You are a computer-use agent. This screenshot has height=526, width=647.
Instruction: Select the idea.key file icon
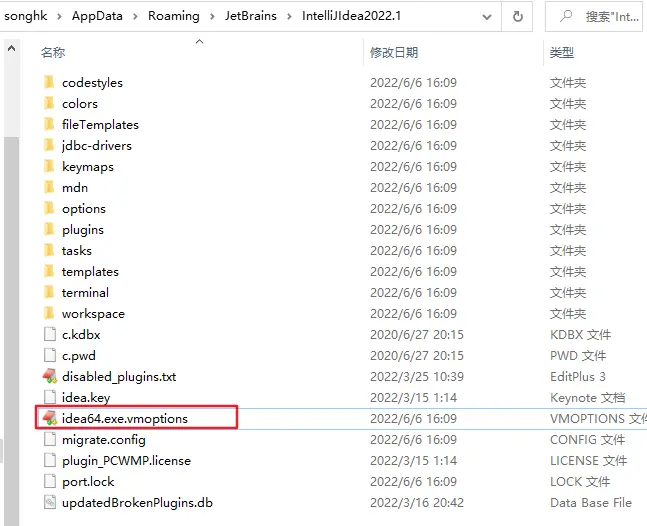50,398
